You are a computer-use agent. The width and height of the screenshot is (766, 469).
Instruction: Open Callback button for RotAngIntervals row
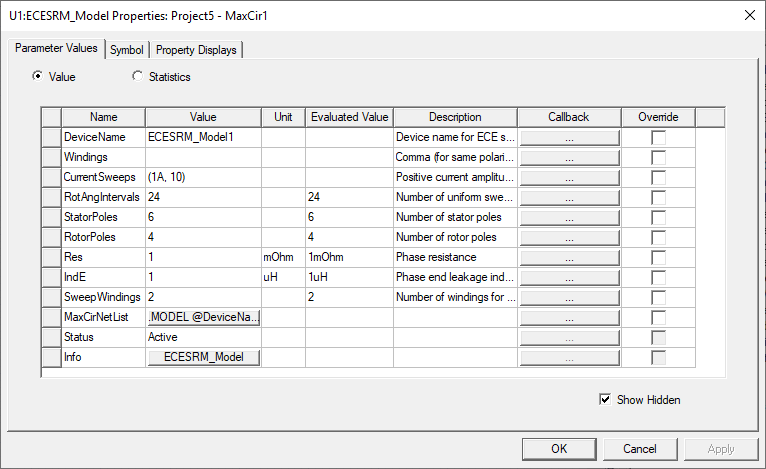[569, 198]
